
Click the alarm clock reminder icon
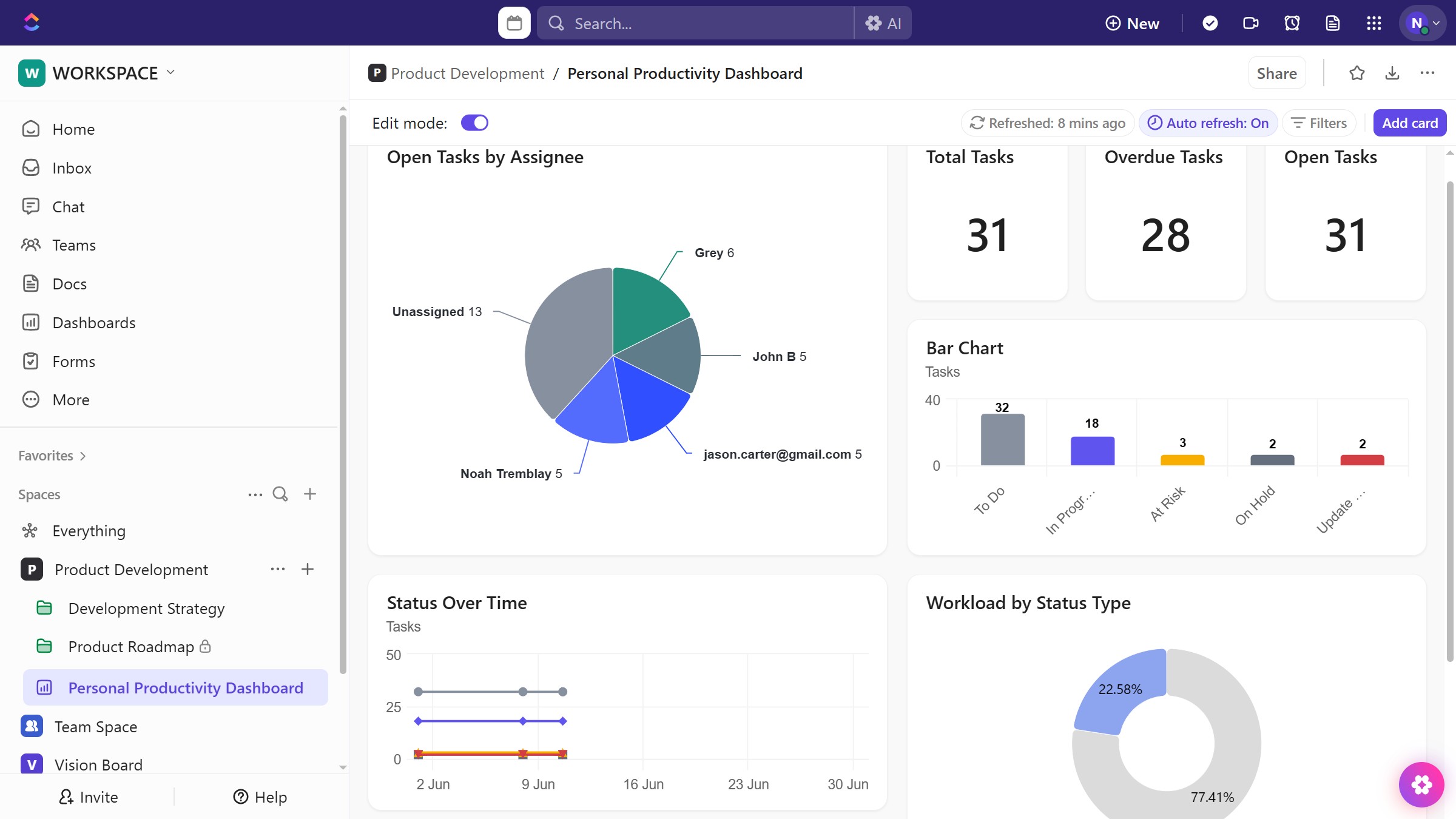point(1292,23)
